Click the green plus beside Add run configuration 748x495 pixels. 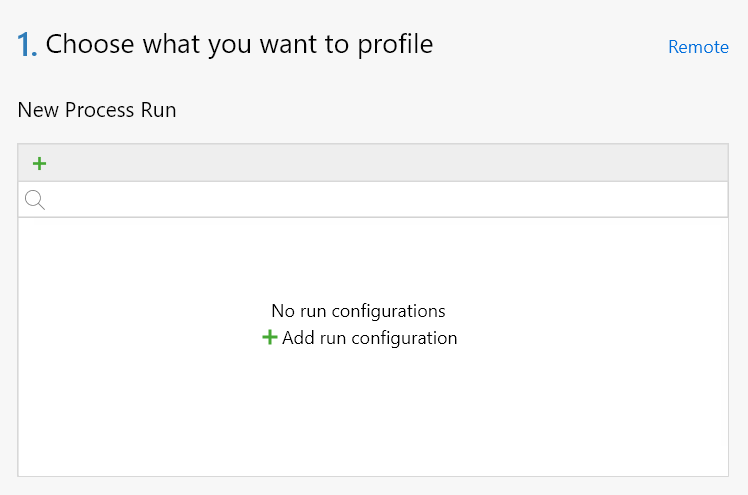pyautogui.click(x=269, y=338)
